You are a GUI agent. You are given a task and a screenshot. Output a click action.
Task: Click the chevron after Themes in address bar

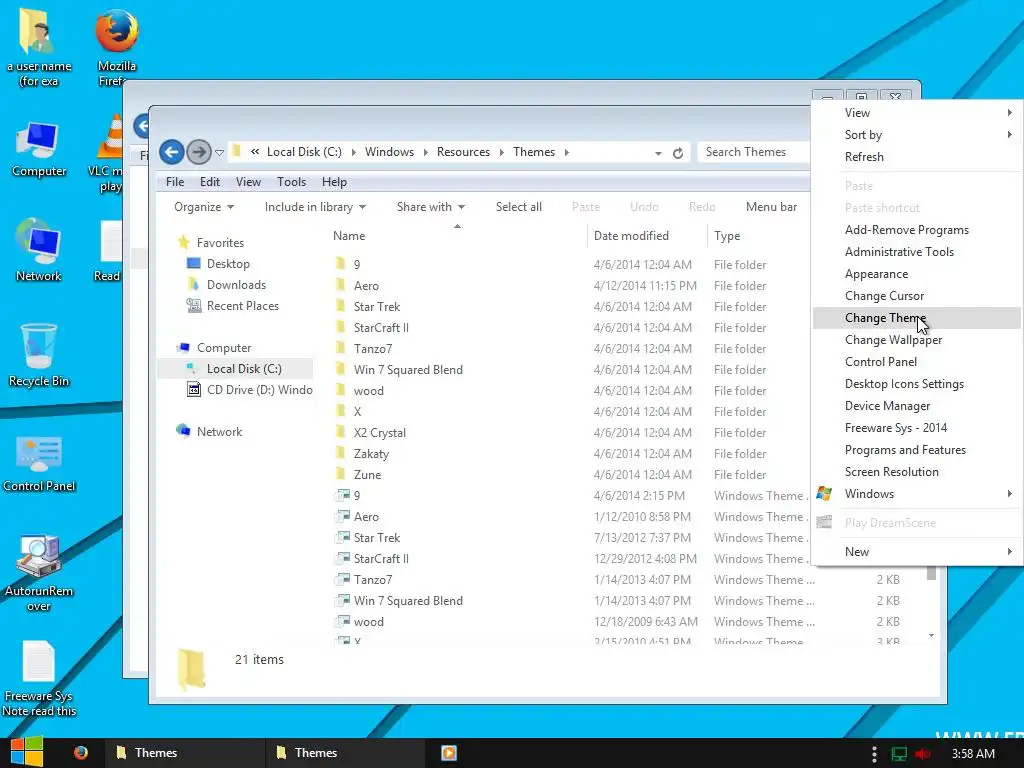(x=567, y=152)
